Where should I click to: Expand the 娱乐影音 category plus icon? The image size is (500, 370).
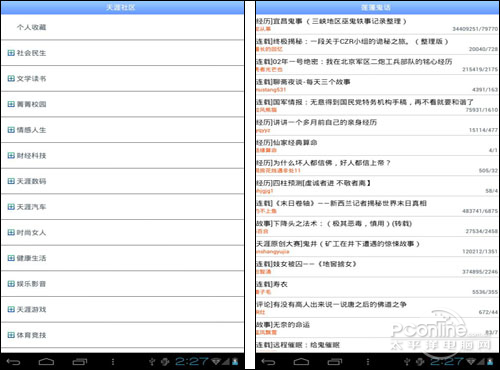tap(11, 284)
